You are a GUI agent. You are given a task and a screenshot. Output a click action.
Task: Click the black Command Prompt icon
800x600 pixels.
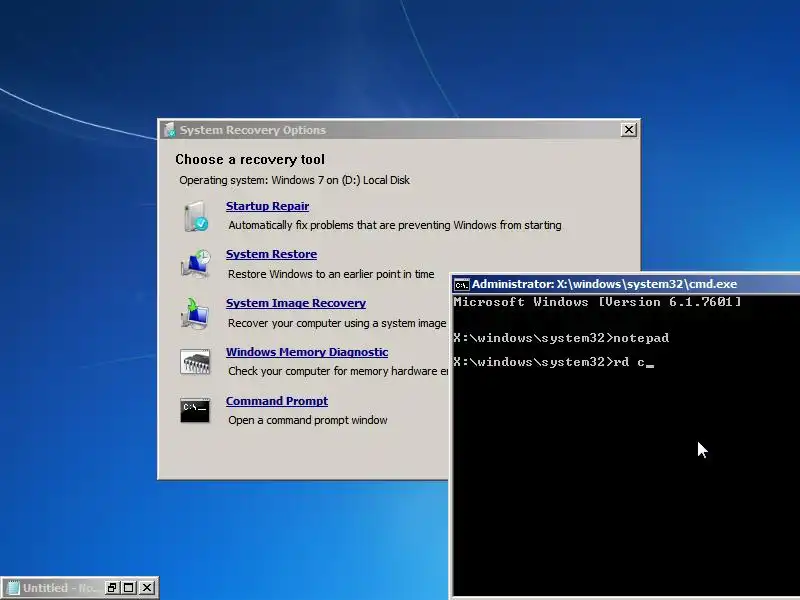[195, 410]
